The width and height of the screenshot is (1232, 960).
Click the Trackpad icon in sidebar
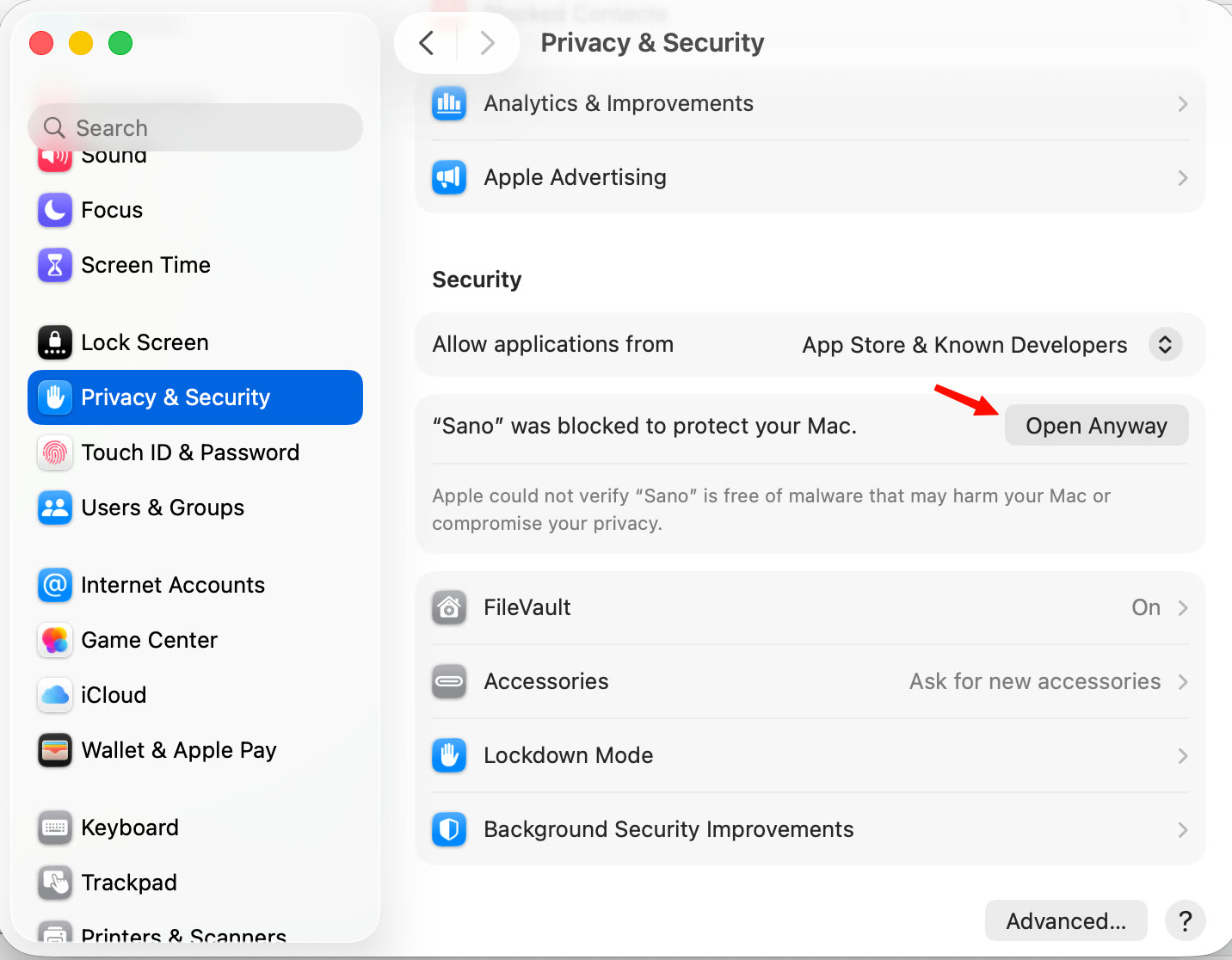tap(55, 883)
